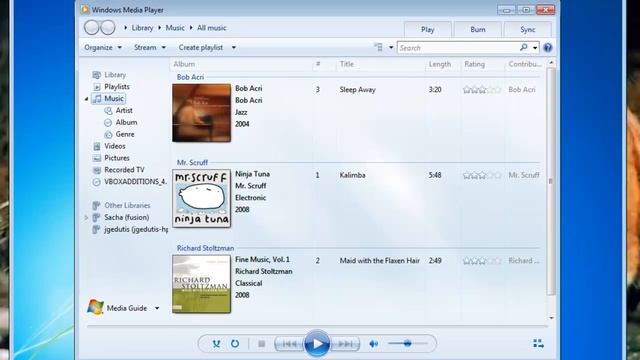Open the Stream menu

point(150,47)
